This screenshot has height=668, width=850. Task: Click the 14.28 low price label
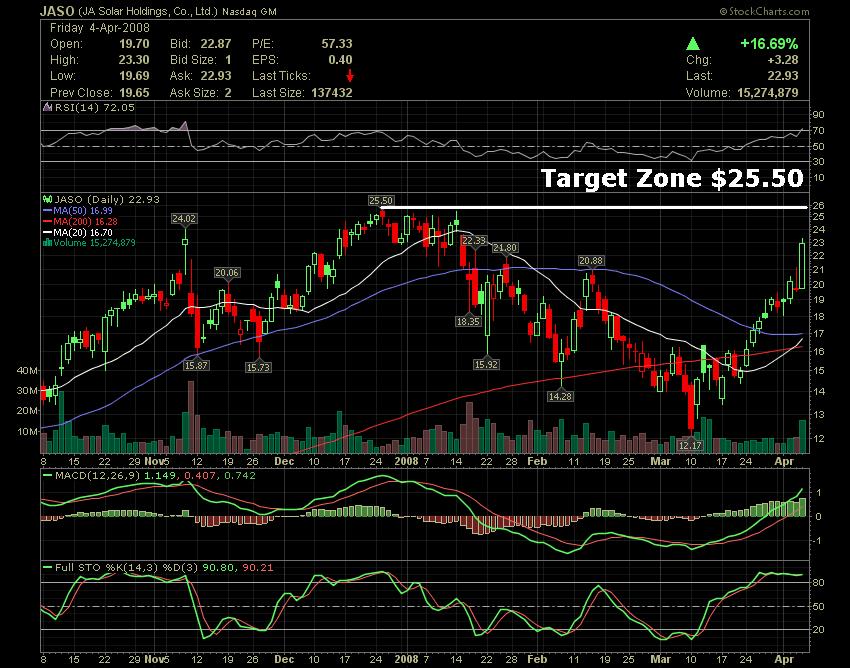(560, 396)
